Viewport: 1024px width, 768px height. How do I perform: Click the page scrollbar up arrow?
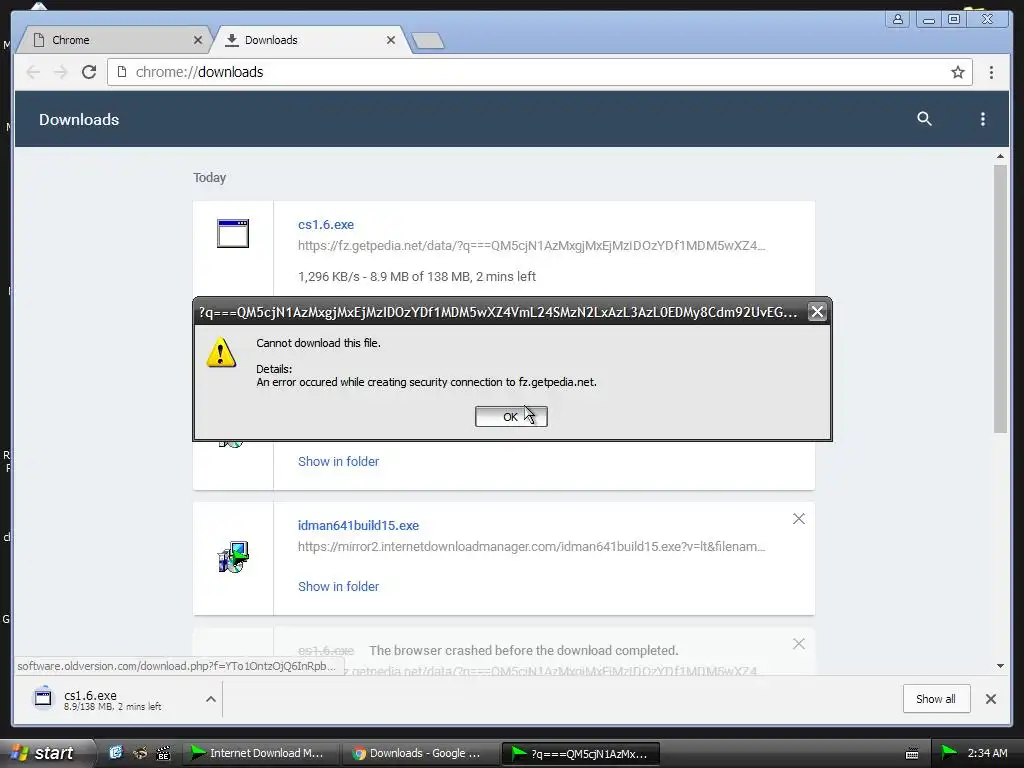1000,156
